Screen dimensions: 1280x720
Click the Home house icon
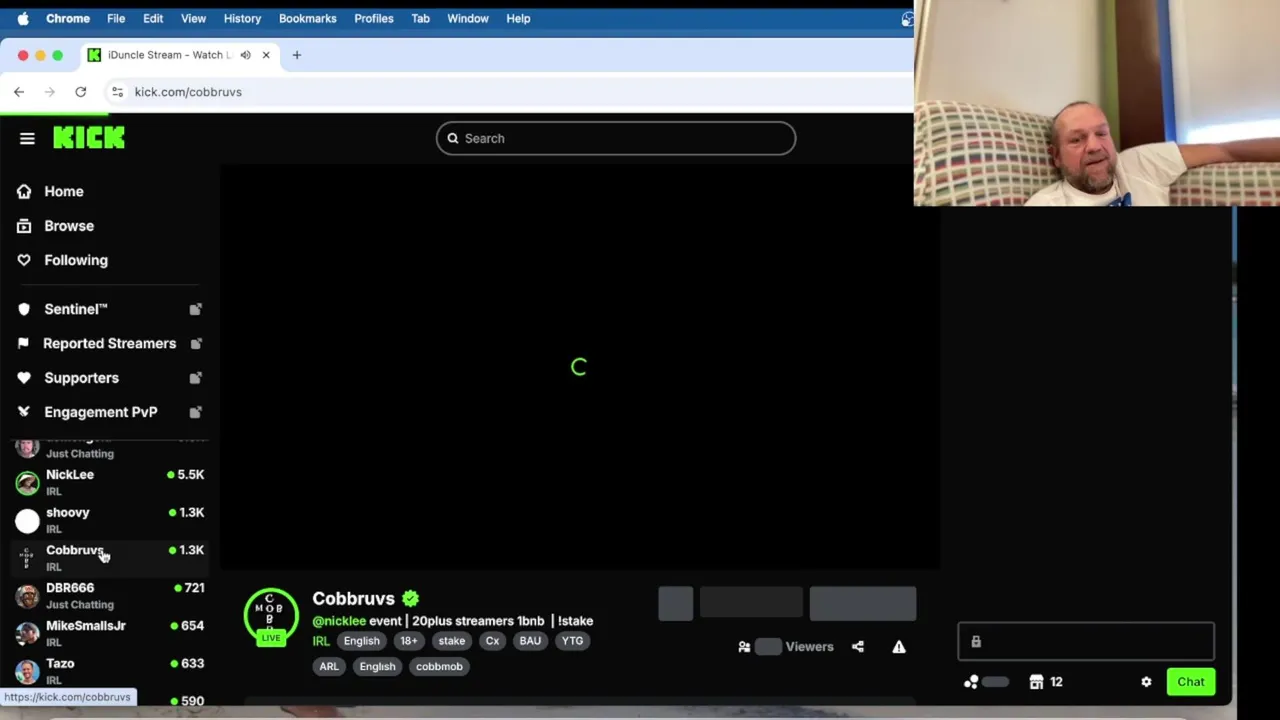[x=24, y=191]
